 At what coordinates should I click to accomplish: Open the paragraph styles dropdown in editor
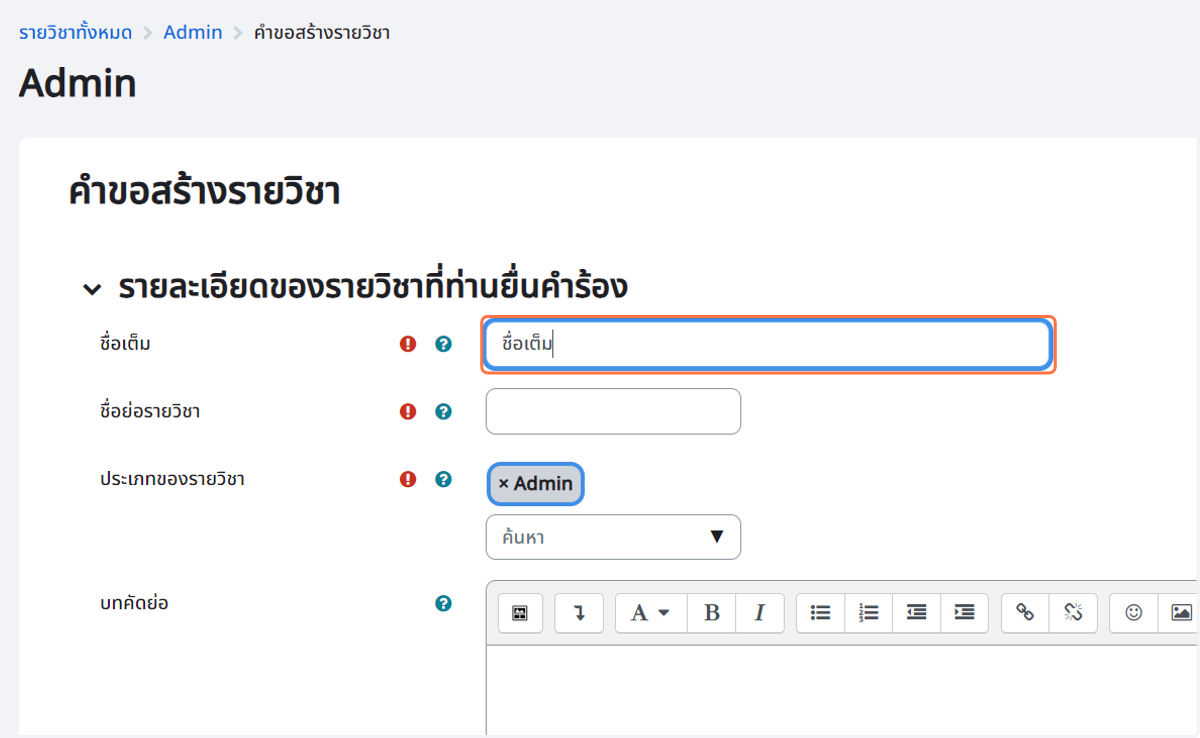coord(651,613)
